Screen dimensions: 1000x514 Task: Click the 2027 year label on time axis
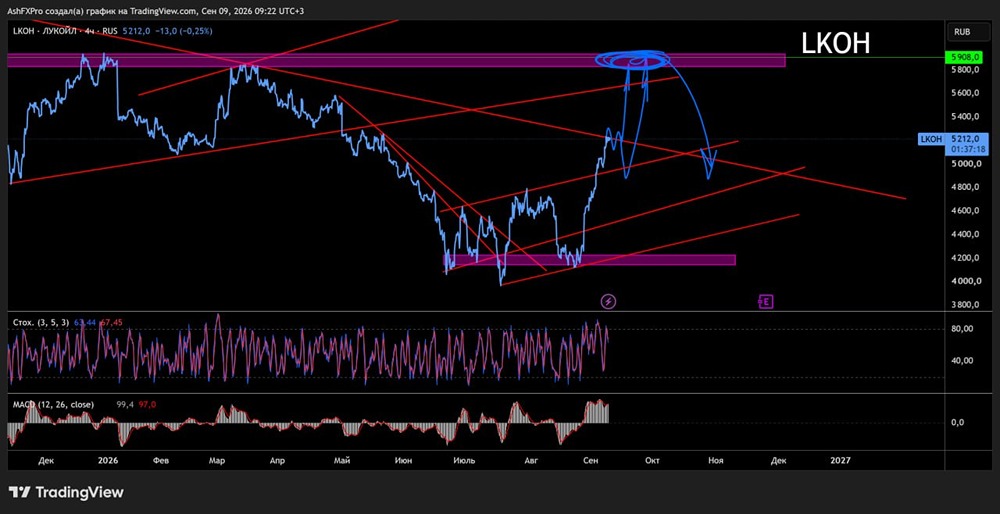click(x=841, y=460)
